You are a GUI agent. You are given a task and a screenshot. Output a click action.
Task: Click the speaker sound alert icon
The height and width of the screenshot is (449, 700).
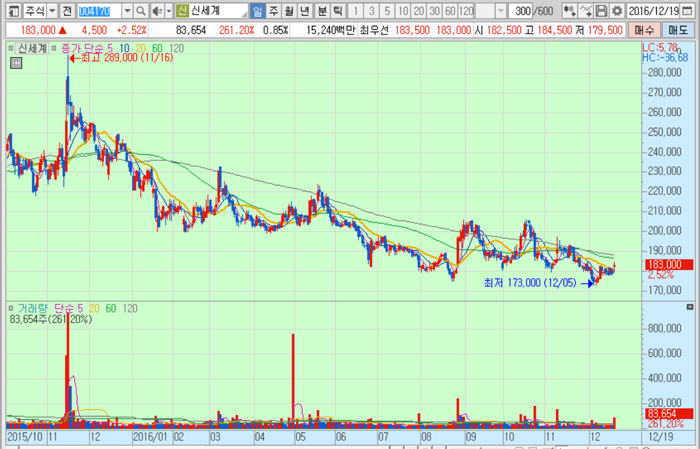[156, 11]
